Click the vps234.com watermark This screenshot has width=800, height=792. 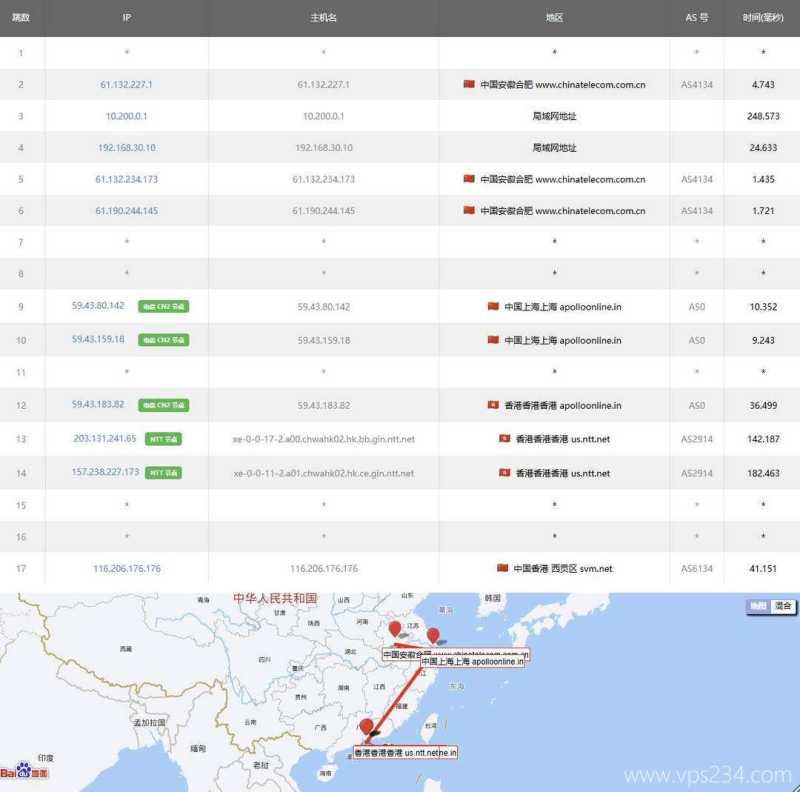[x=710, y=775]
